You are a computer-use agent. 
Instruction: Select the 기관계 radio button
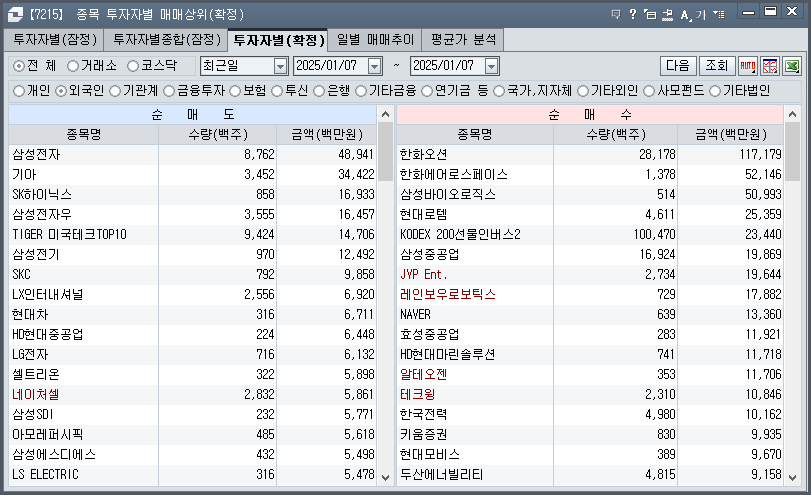point(115,91)
